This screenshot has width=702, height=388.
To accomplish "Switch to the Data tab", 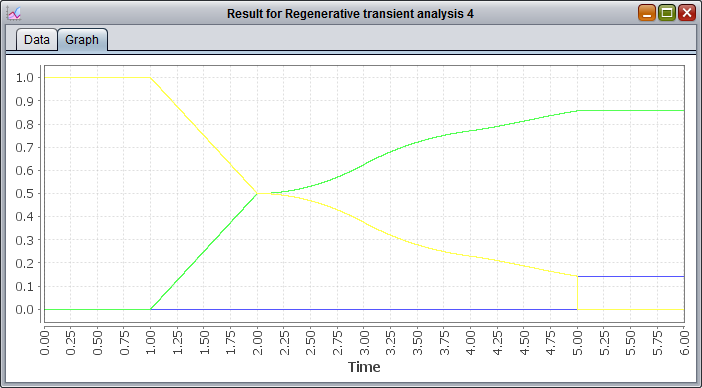I will pos(37,40).
